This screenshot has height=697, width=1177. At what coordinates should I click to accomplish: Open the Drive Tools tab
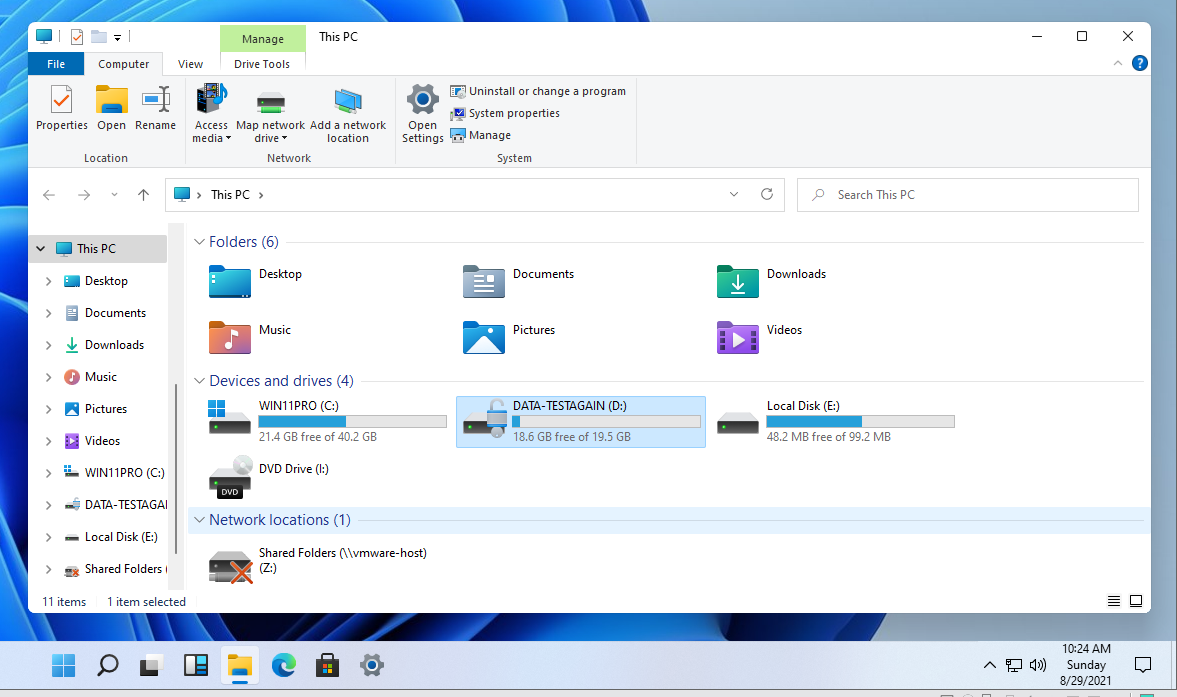[x=261, y=64]
